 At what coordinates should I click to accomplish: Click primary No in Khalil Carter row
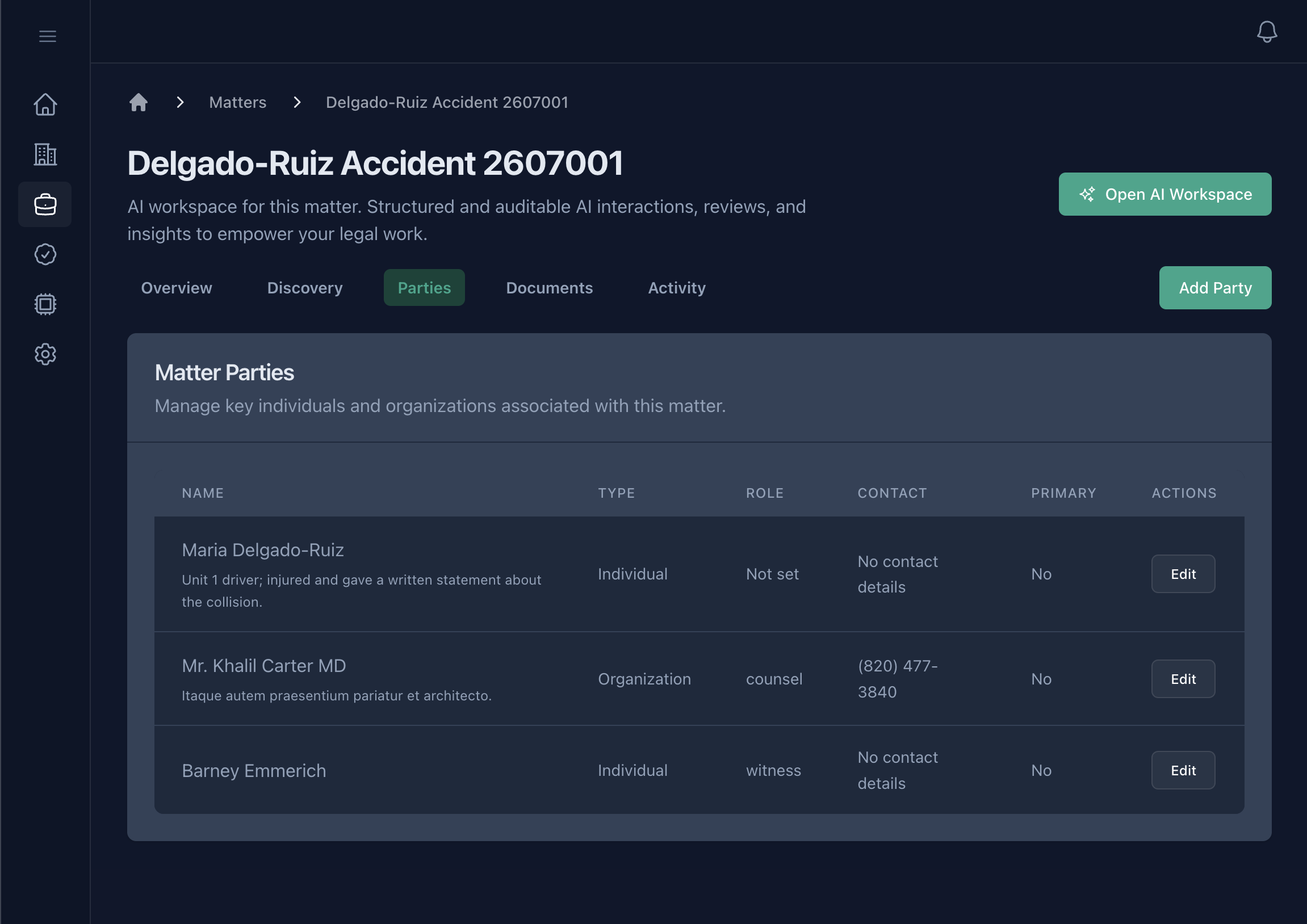click(1041, 679)
